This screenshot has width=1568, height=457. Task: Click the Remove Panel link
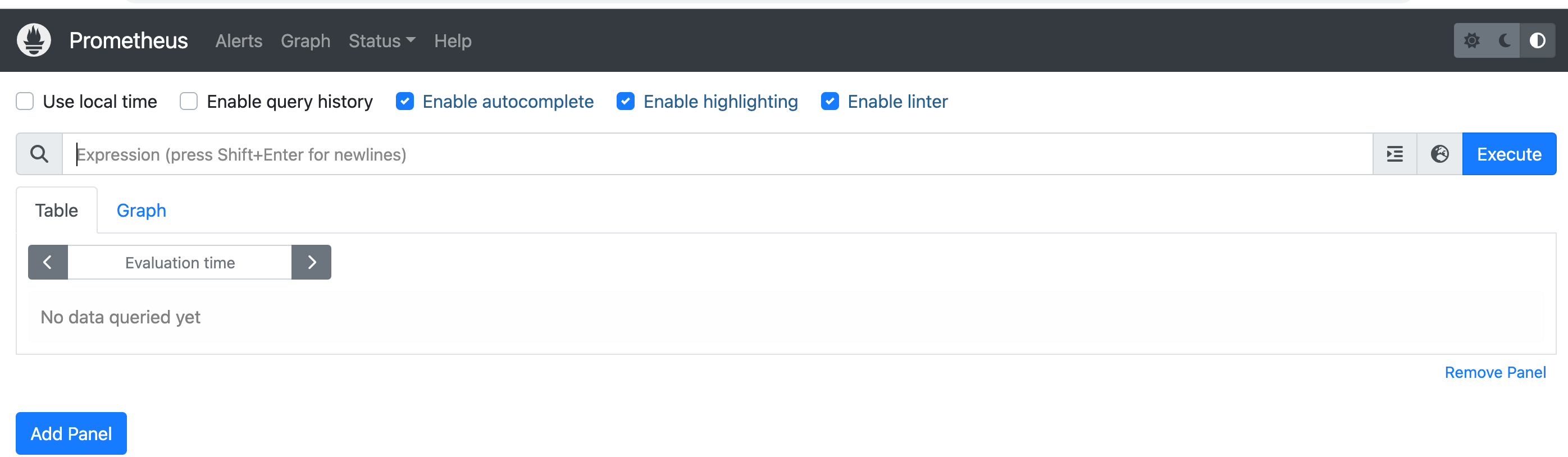(x=1495, y=372)
